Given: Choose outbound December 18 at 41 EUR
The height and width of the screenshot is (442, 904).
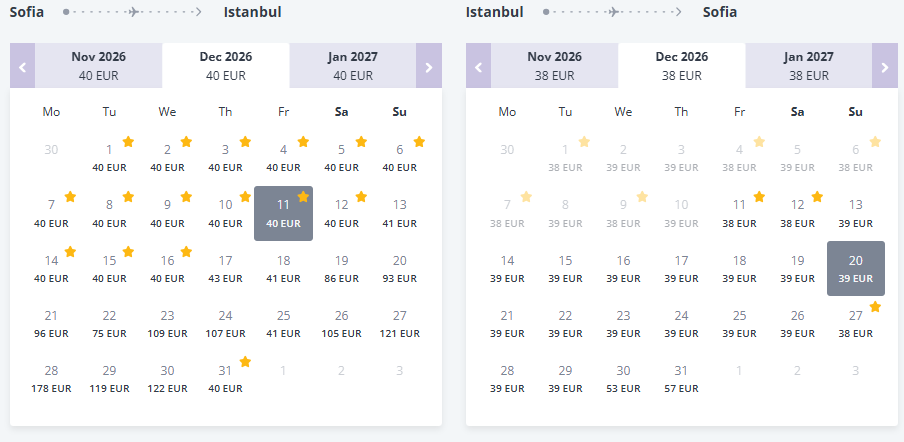Looking at the screenshot, I should [x=284, y=269].
